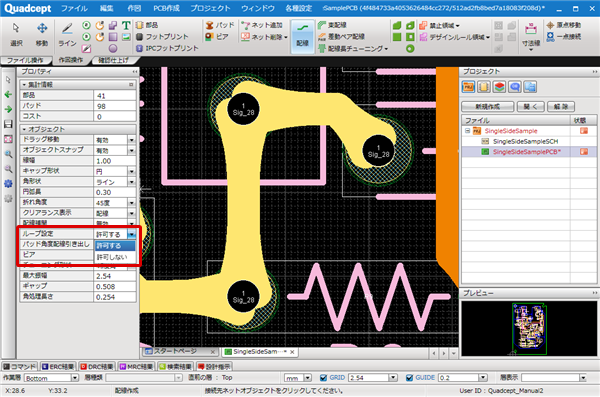The image size is (600, 397).
Task: Click the board preview thumbnail
Action: click(529, 328)
